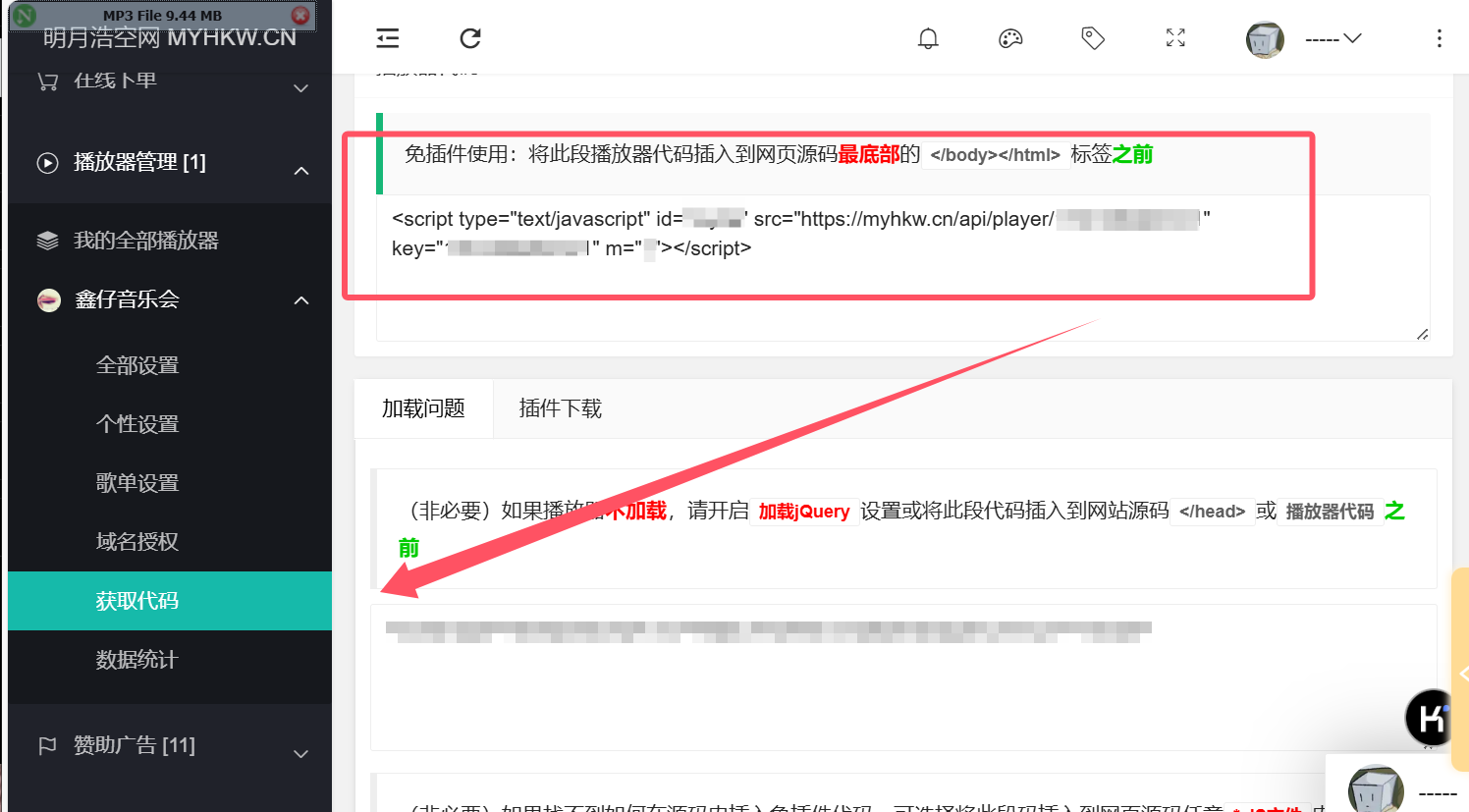The width and height of the screenshot is (1469, 812).
Task: Click the blurred jQuery code box
Action: tap(903, 677)
